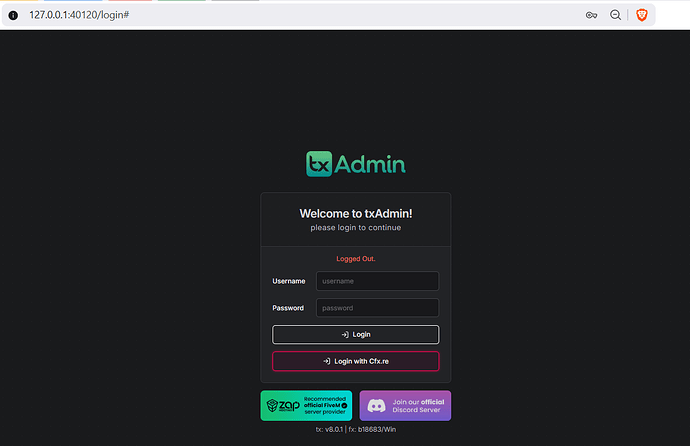Click the Username label
This screenshot has height=446, width=690.
pos(289,281)
